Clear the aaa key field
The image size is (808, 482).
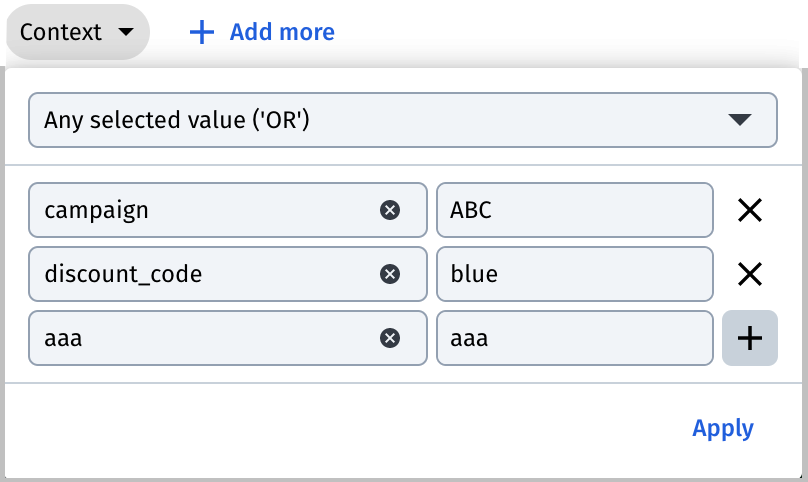[390, 338]
